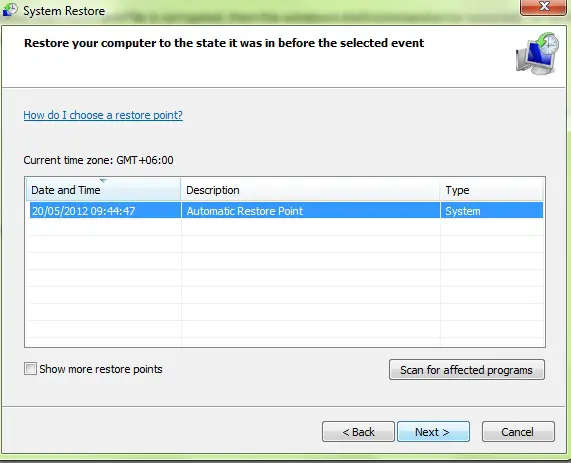Sort the list by the Date and Time column
This screenshot has height=463, width=571.
point(103,190)
